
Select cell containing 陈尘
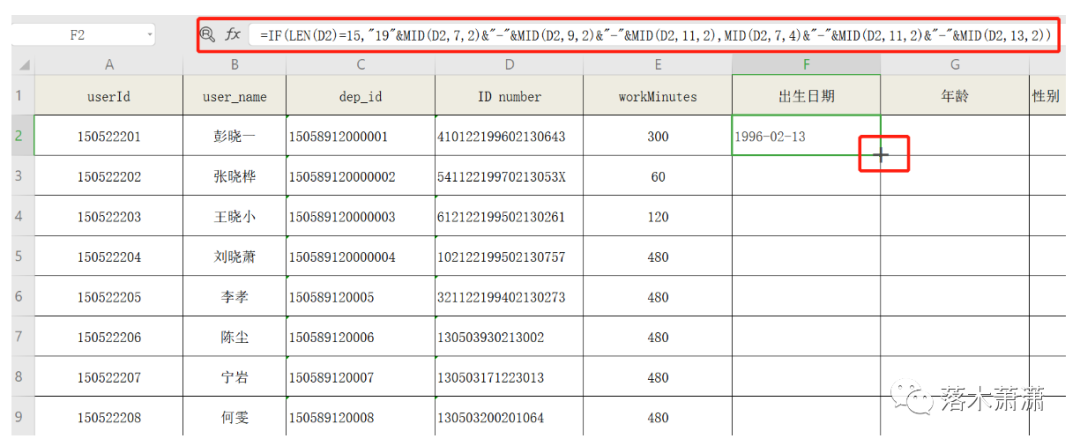(x=234, y=337)
